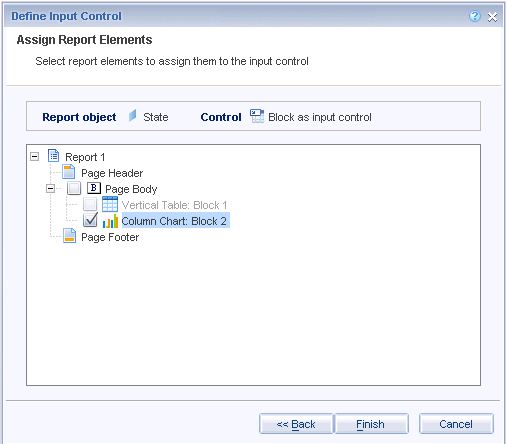The height and width of the screenshot is (444, 507).
Task: Click the State report object icon
Action: 133,116
